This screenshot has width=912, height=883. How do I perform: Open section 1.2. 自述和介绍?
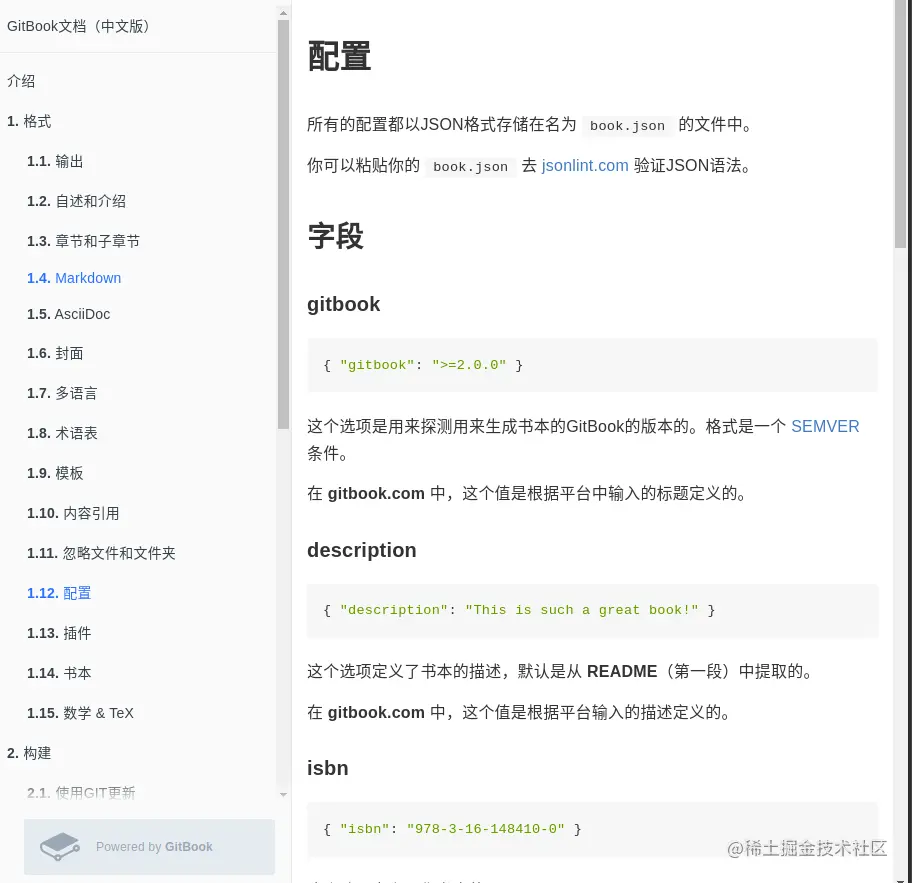(x=76, y=201)
